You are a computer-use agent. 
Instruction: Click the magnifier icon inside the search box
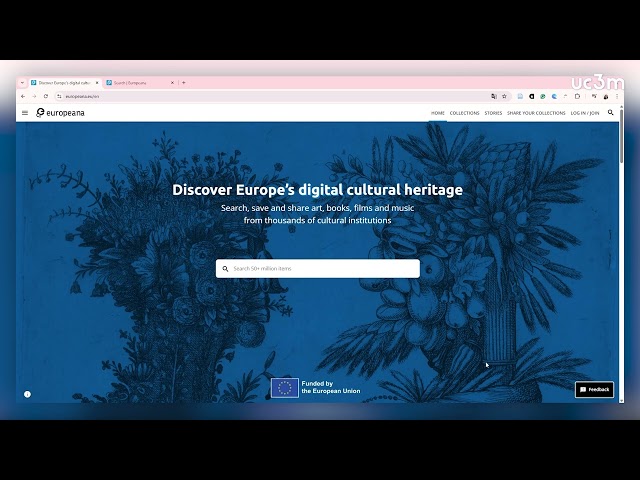(225, 269)
